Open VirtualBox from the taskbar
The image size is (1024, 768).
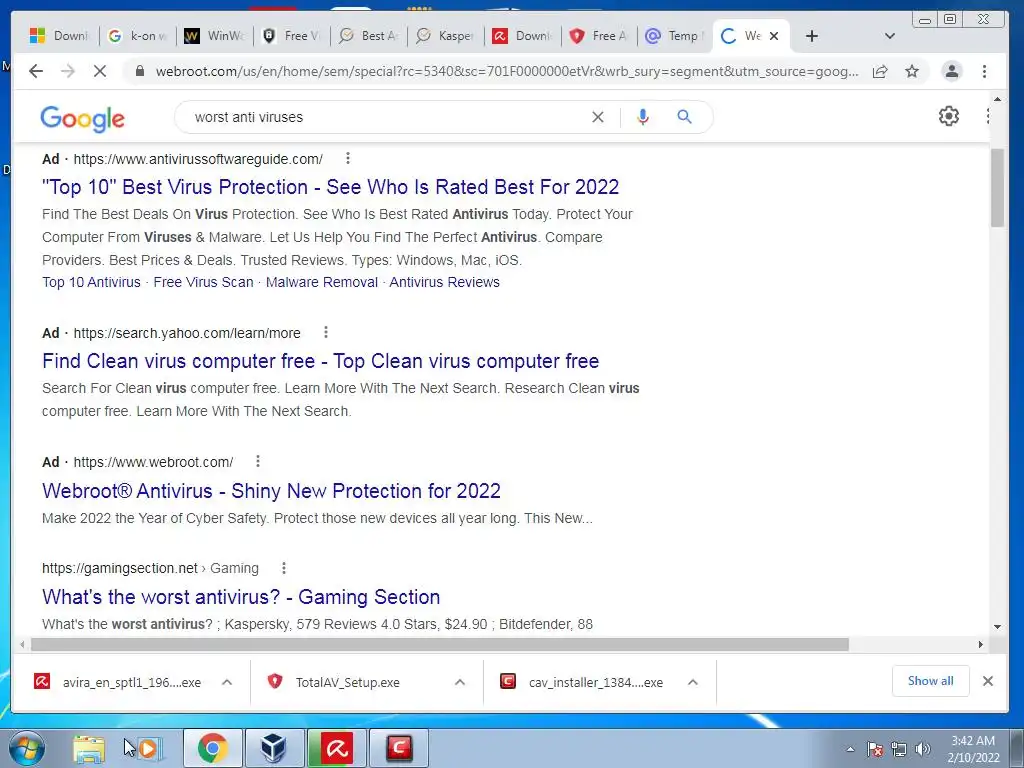[x=273, y=748]
